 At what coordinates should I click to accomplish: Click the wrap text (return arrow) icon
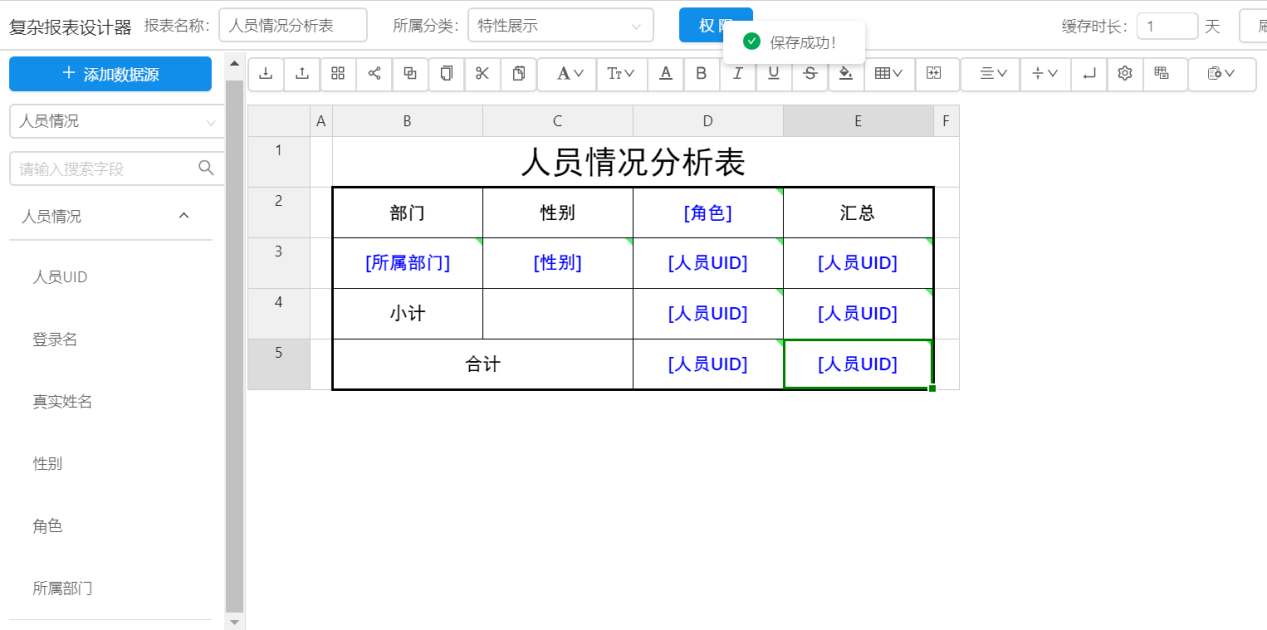click(x=1089, y=74)
